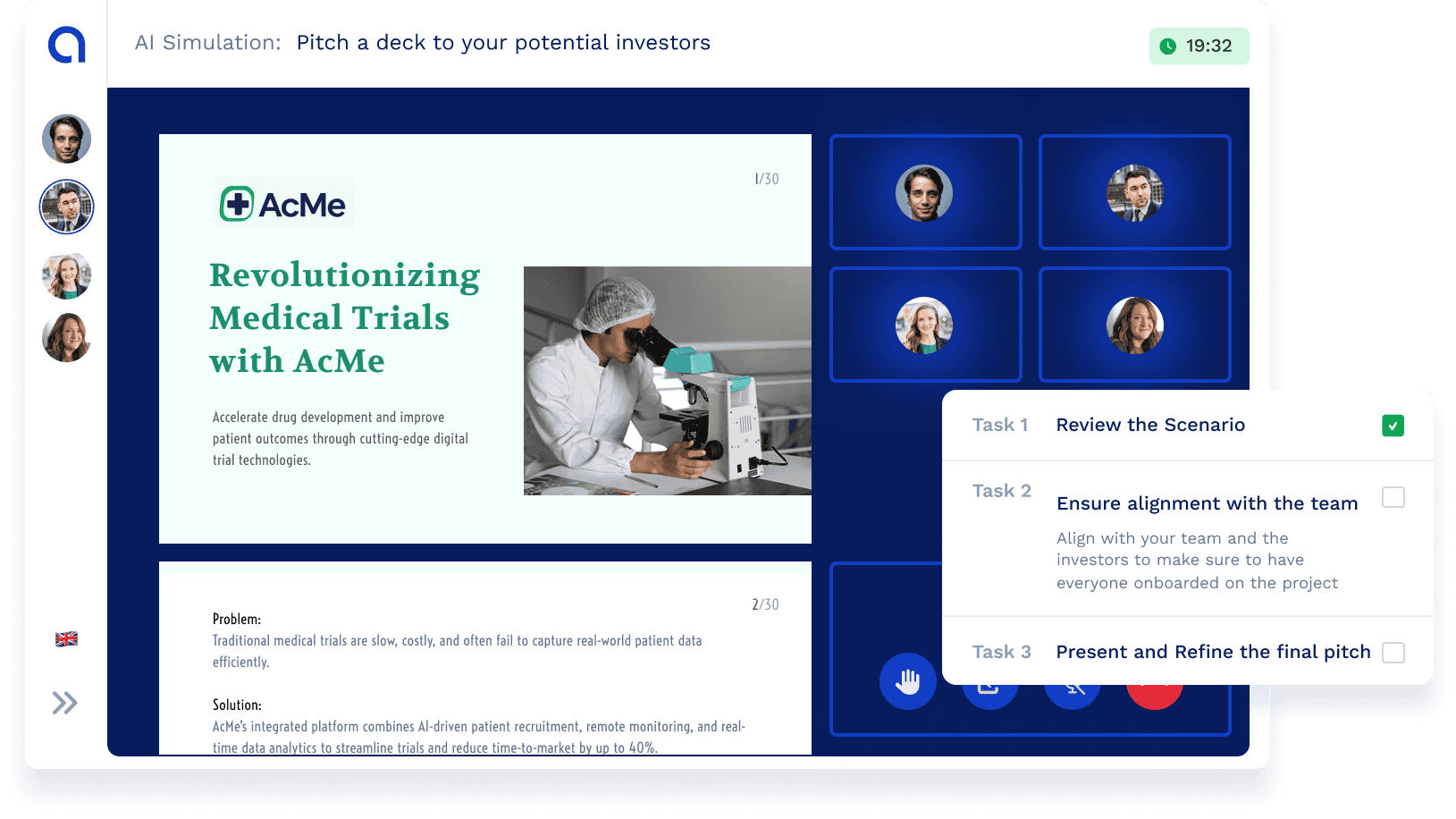The height and width of the screenshot is (819, 1456).
Task: Click the third sidebar avatar of the blonde woman
Action: pos(67,275)
